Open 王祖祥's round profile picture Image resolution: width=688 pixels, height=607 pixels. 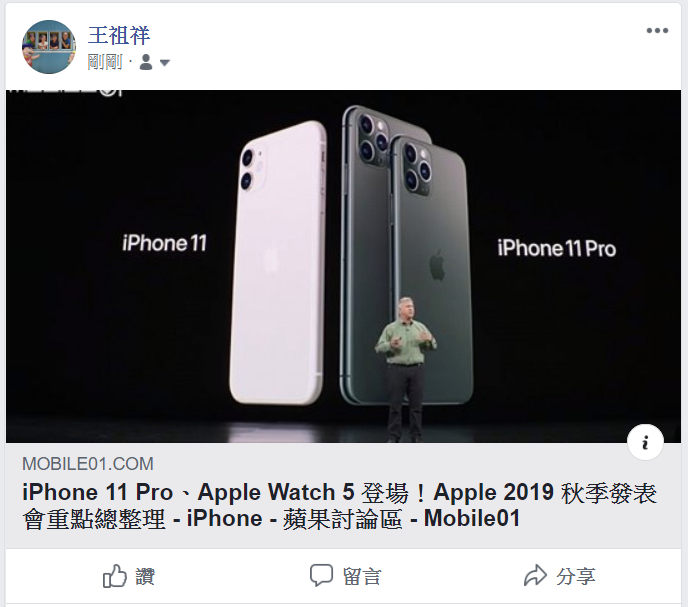tap(49, 47)
